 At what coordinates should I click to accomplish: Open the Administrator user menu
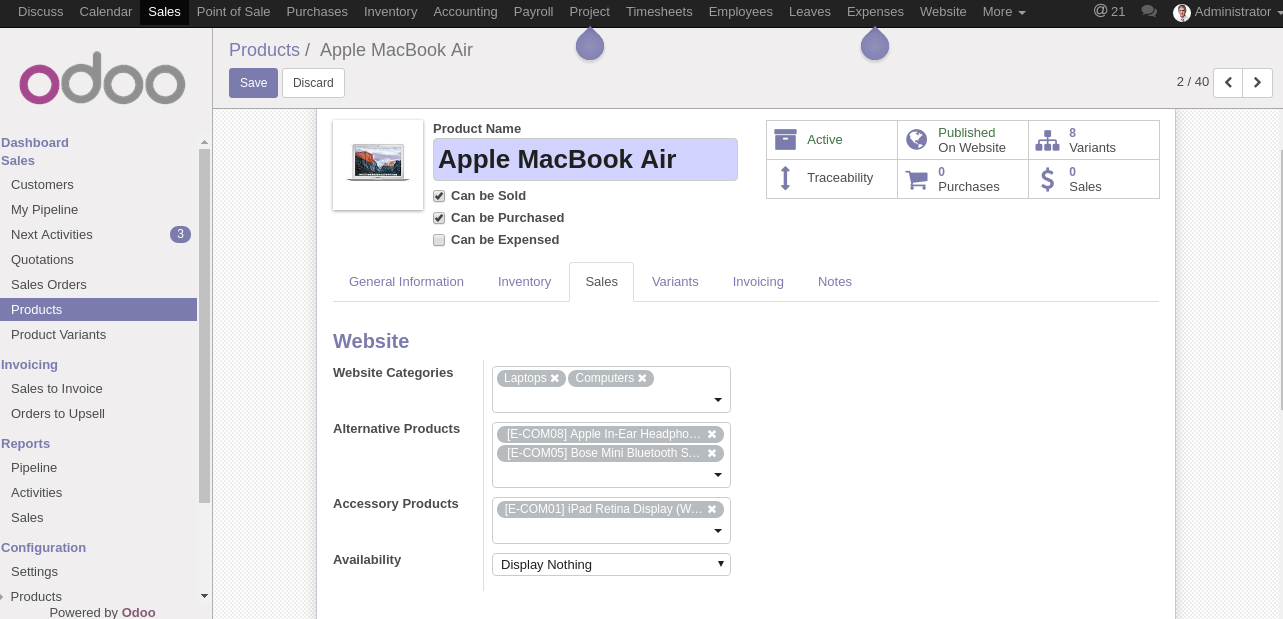(1227, 12)
